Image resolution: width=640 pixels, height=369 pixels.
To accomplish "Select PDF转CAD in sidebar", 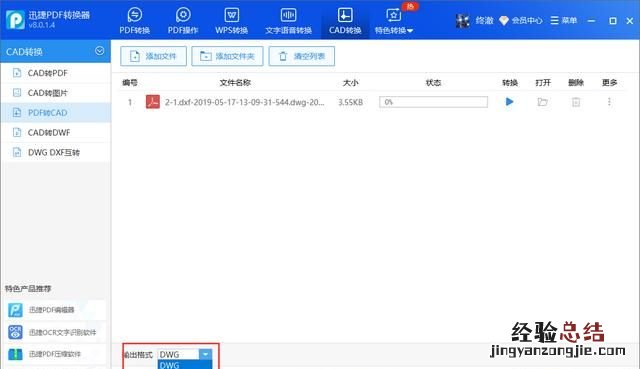I will click(x=56, y=113).
